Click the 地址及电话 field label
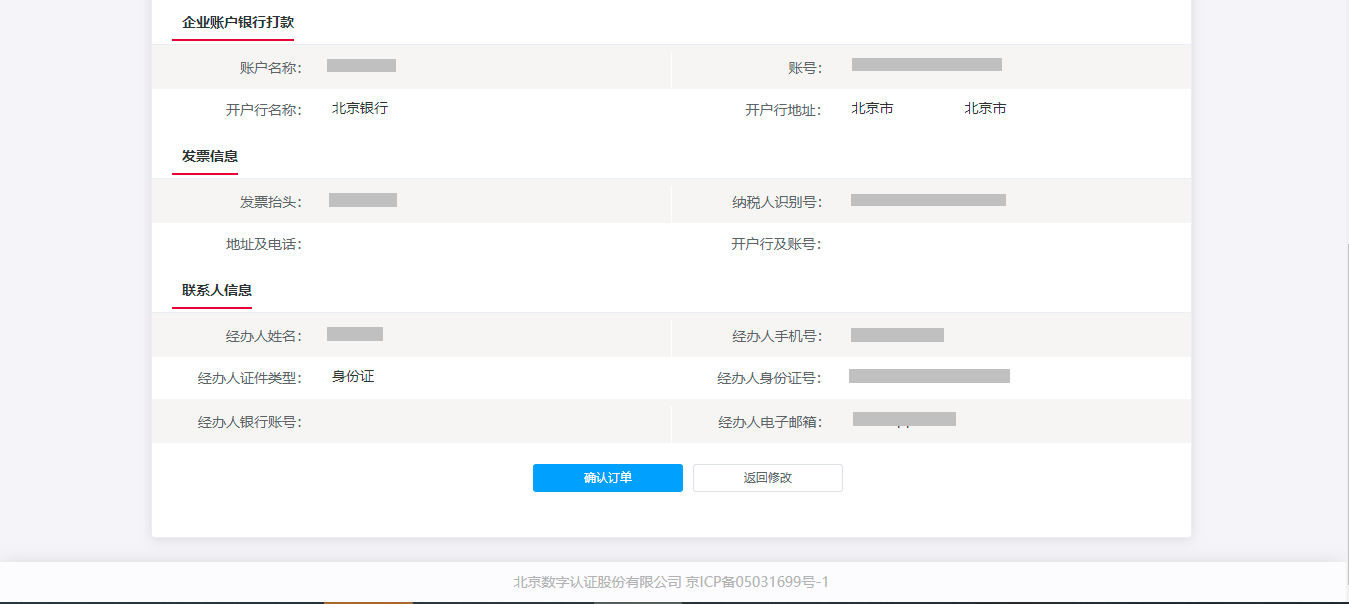 click(x=264, y=244)
